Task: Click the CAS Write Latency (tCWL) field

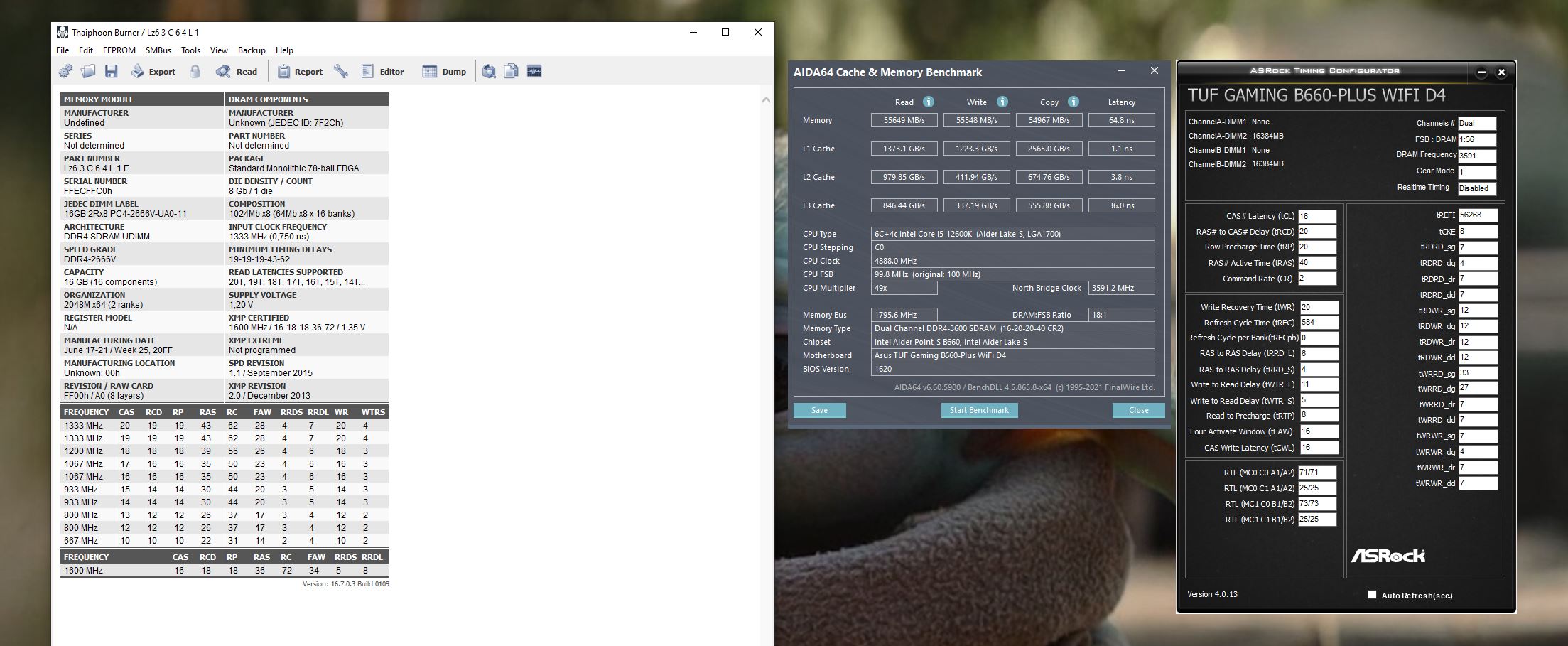Action: point(1319,448)
